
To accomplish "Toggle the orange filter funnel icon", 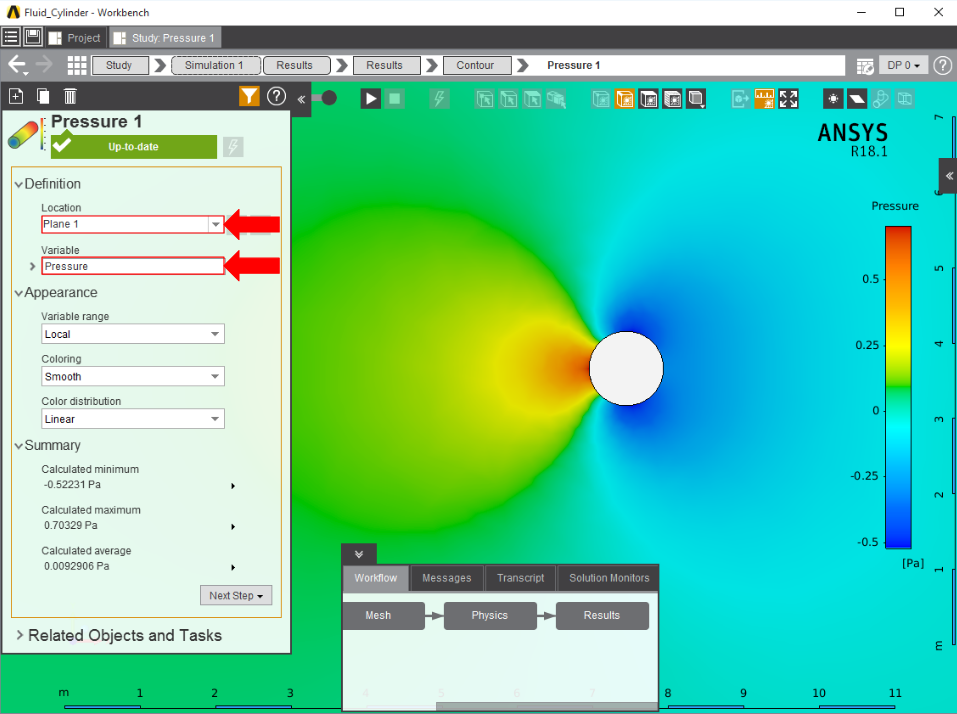I will pos(249,96).
